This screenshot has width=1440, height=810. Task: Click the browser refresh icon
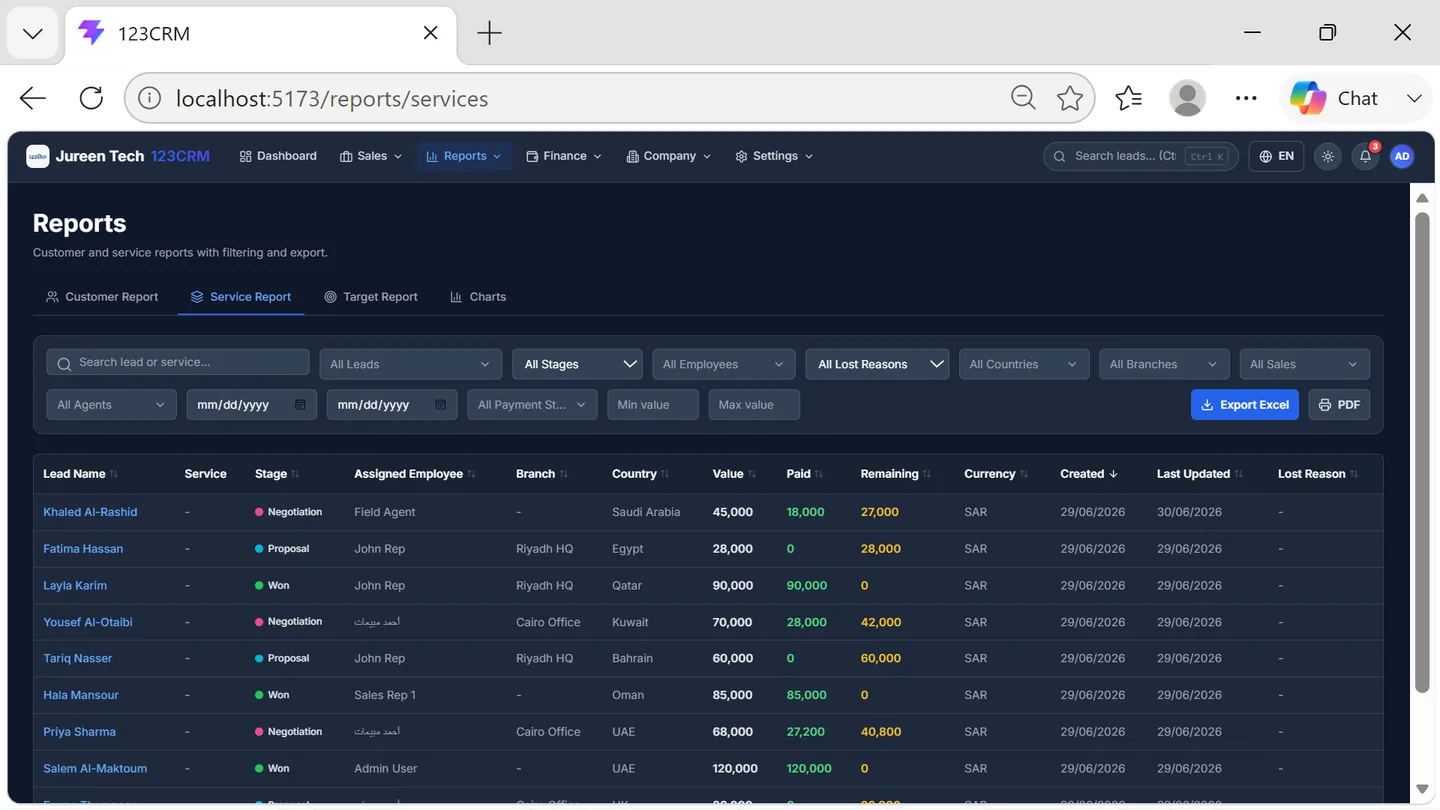(x=91, y=98)
